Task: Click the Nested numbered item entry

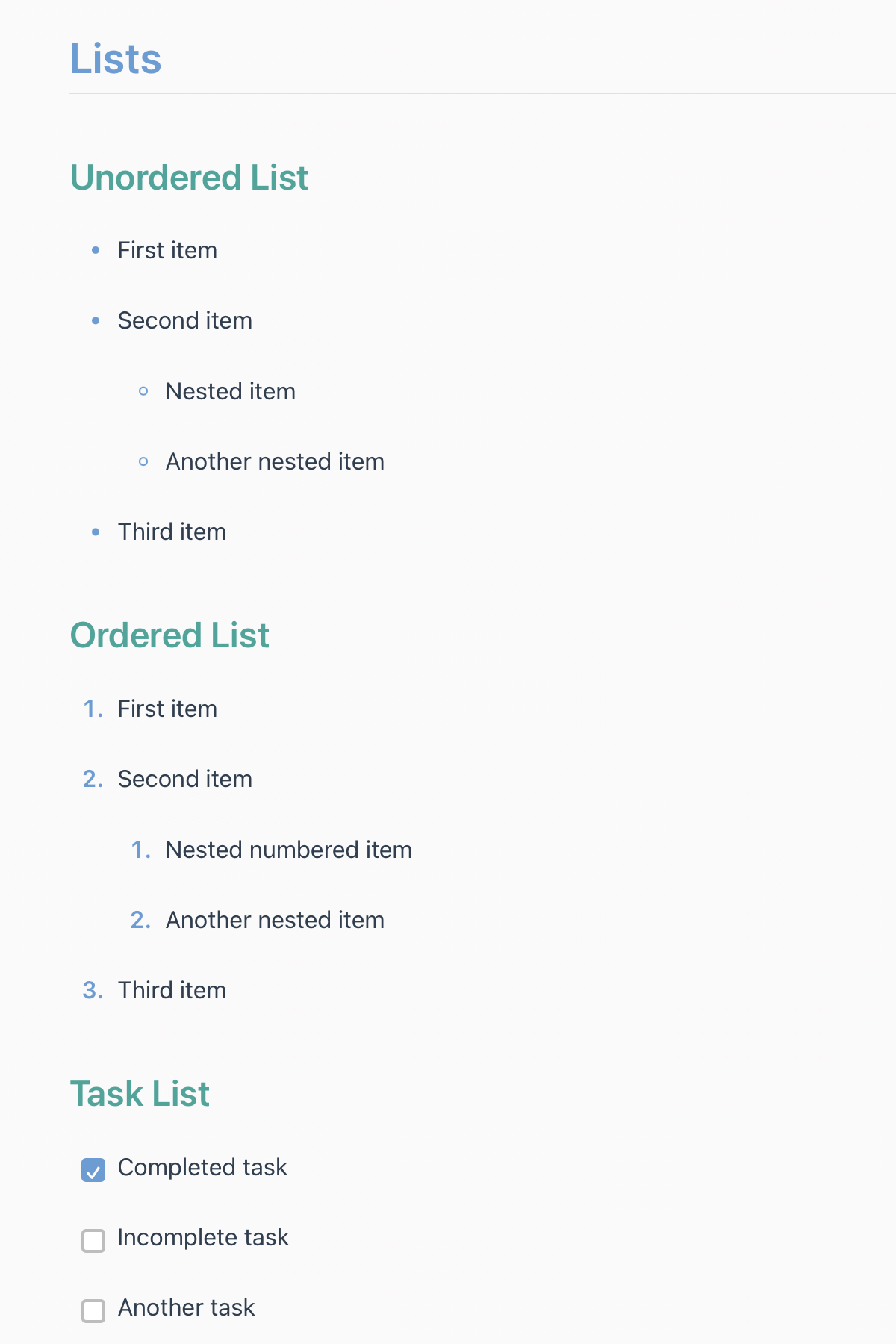Action: pyautogui.click(x=289, y=850)
